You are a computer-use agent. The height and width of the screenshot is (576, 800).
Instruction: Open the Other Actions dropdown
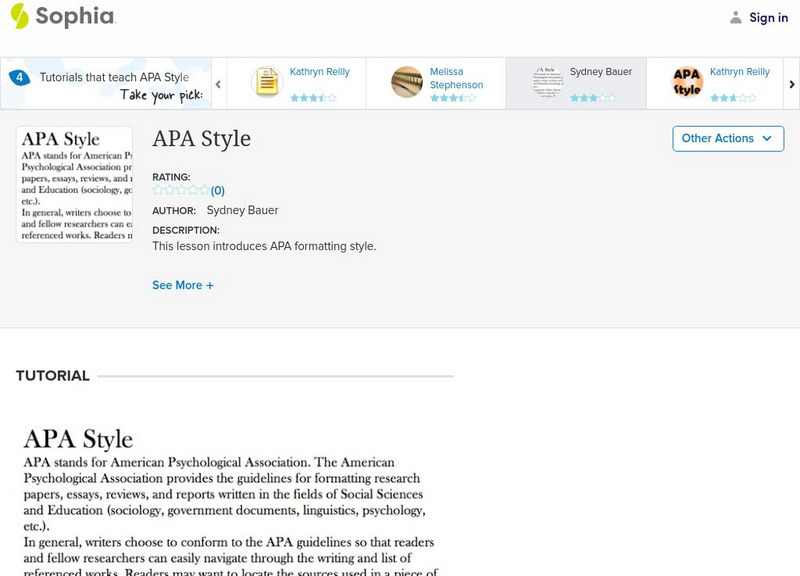click(x=727, y=138)
